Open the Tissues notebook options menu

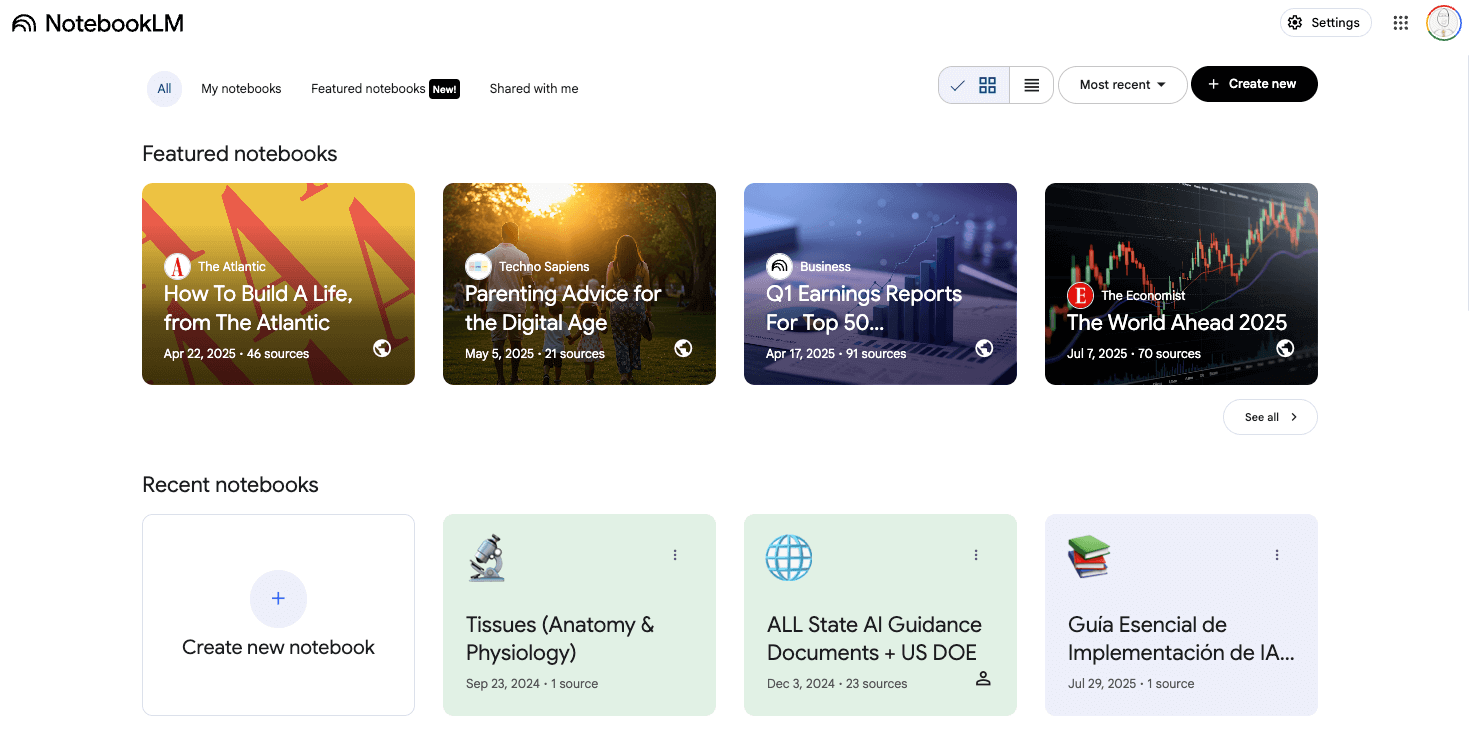coord(675,555)
